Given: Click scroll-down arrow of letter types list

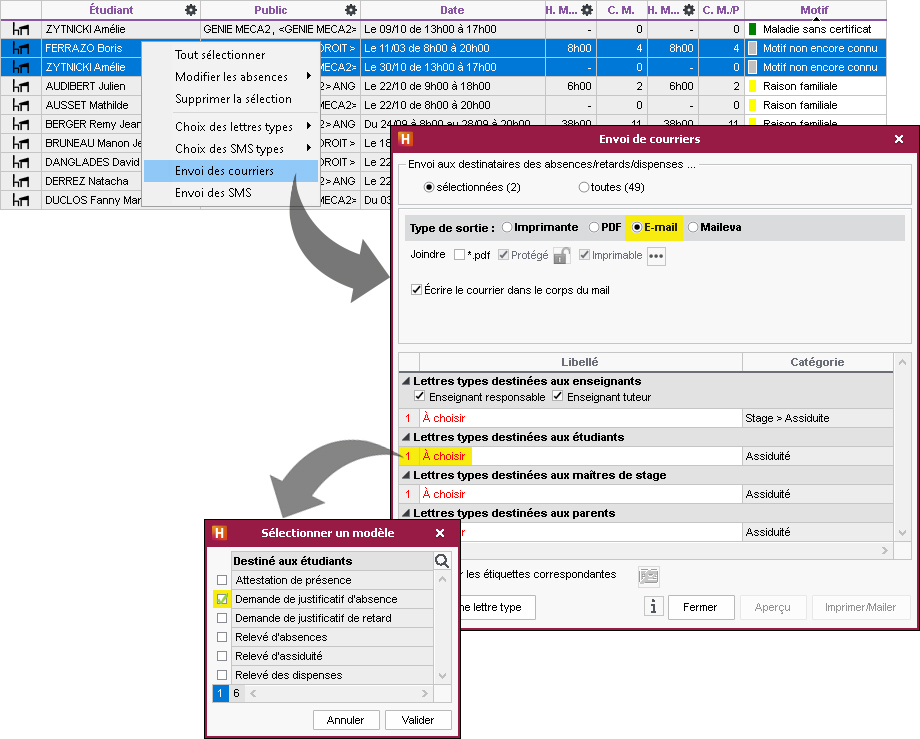Looking at the screenshot, I should [x=902, y=533].
